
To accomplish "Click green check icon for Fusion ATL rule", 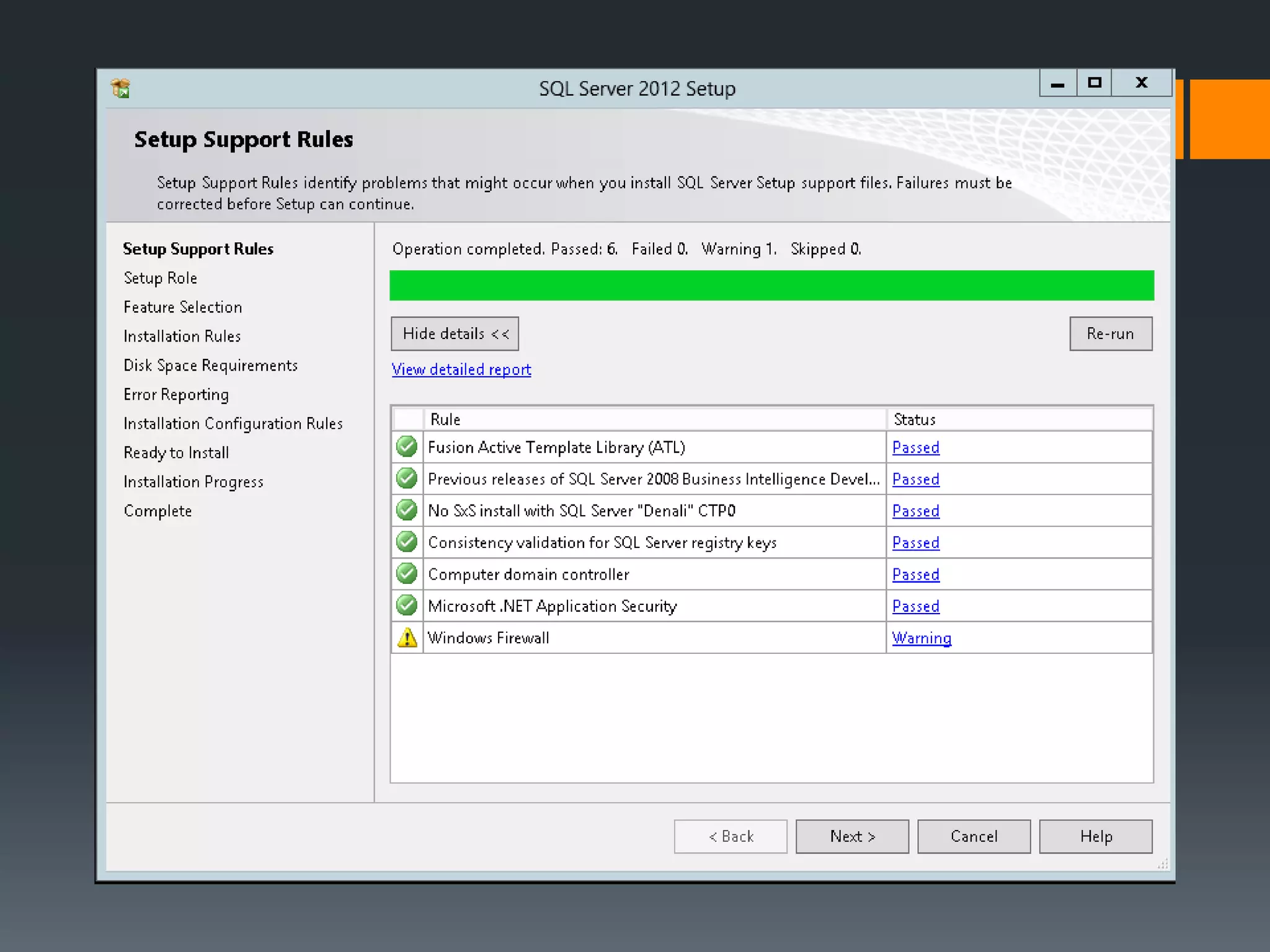I will (407, 447).
